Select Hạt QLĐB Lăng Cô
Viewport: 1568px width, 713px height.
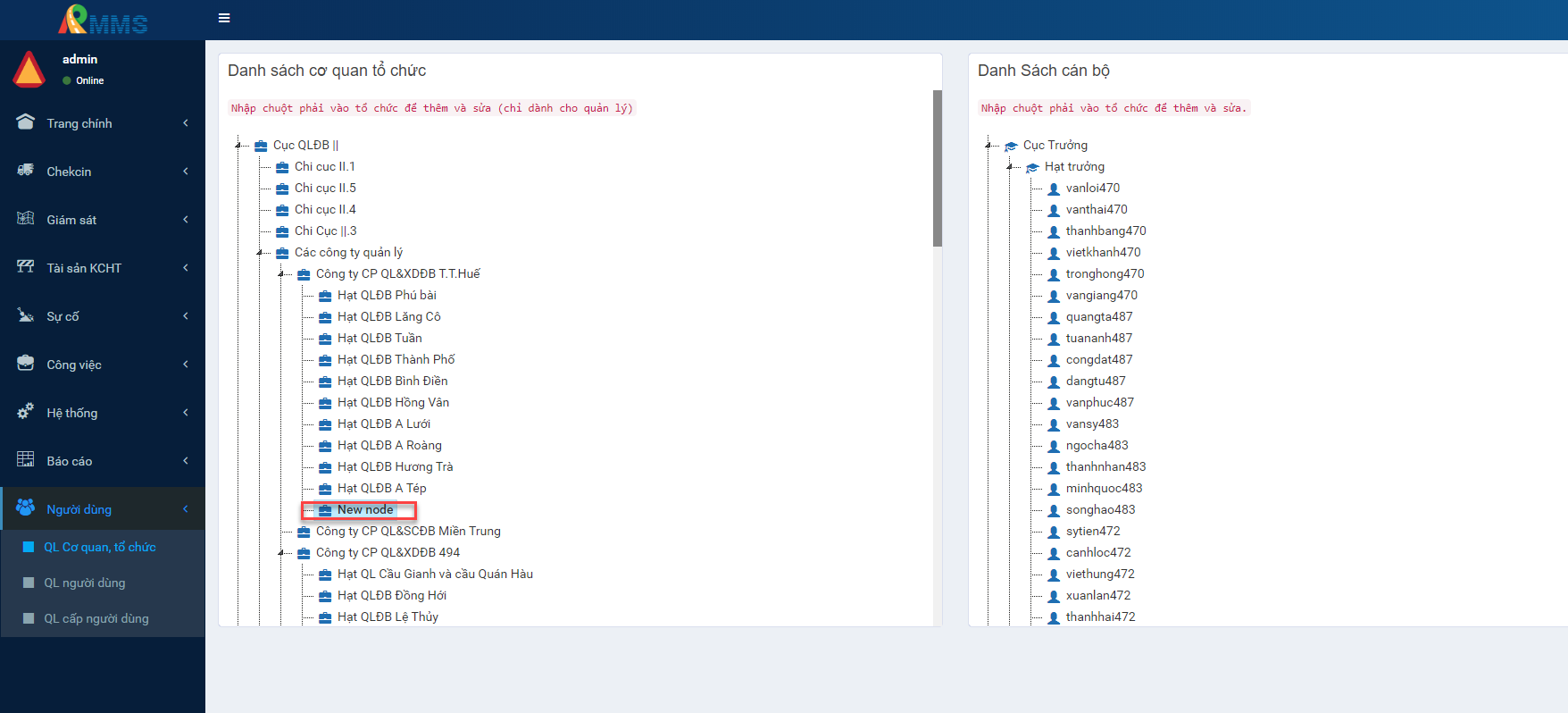click(x=388, y=316)
